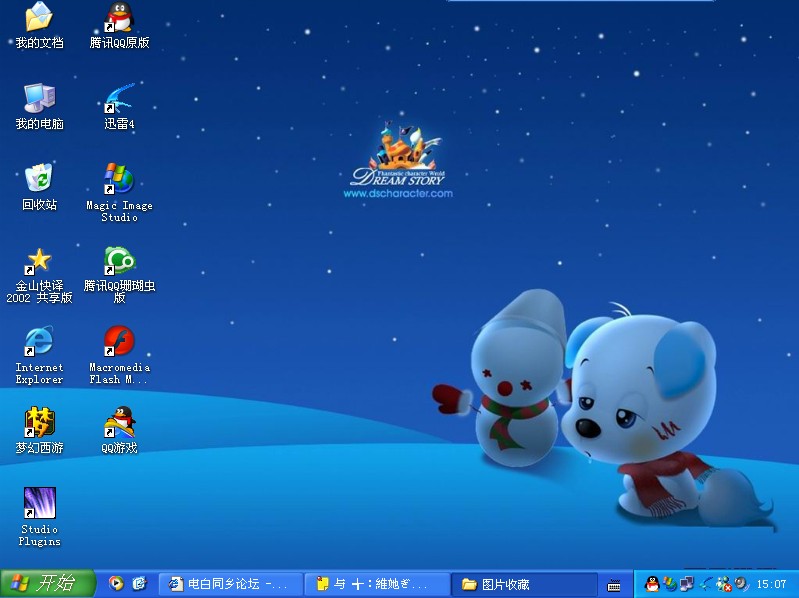Select the 我的电脑 desktop icon

(x=39, y=99)
